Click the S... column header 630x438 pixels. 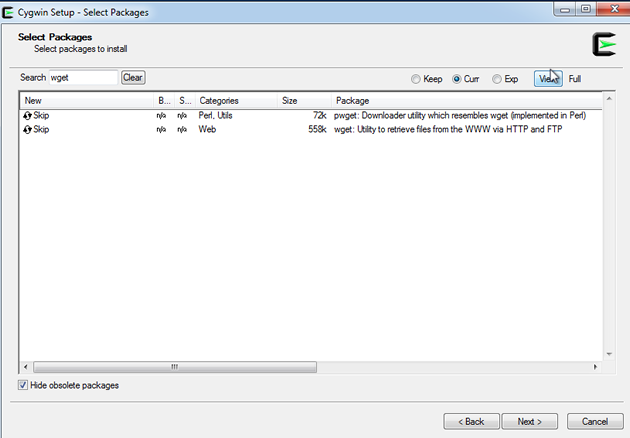point(185,101)
